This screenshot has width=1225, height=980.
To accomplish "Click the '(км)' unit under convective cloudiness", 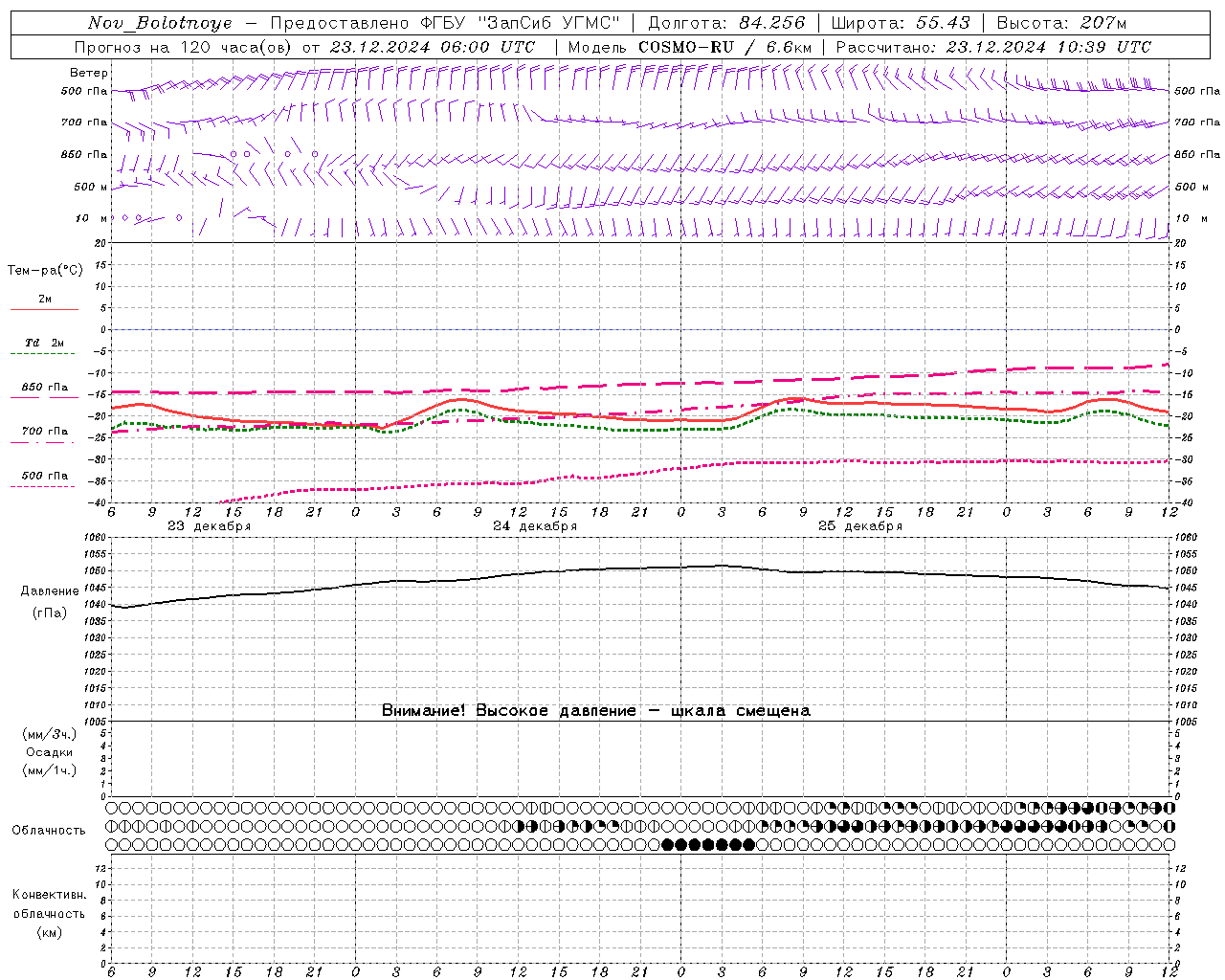I will click(x=50, y=932).
